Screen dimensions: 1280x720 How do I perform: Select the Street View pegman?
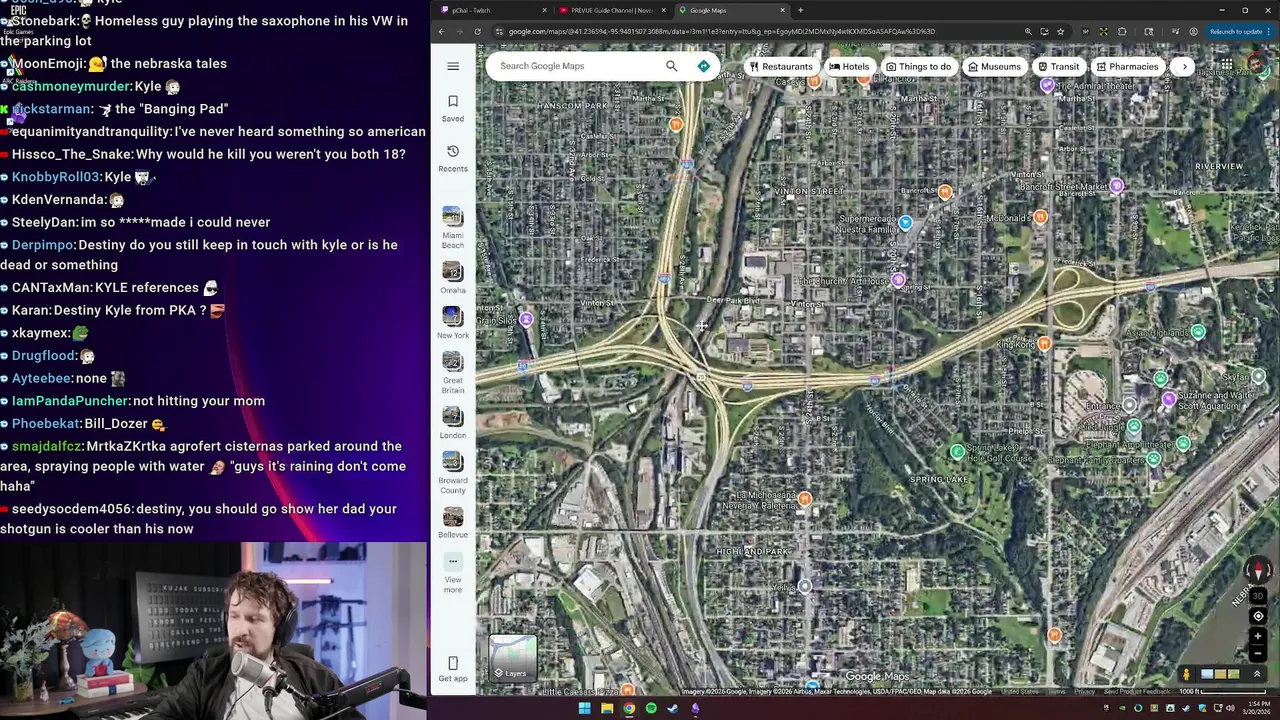tap(1186, 675)
